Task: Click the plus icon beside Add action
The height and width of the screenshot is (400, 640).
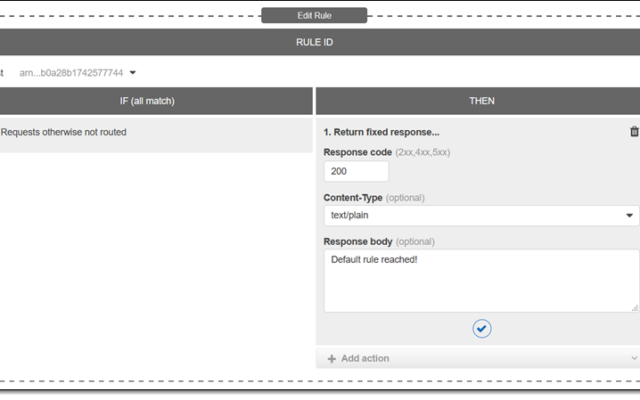Action: pyautogui.click(x=331, y=359)
